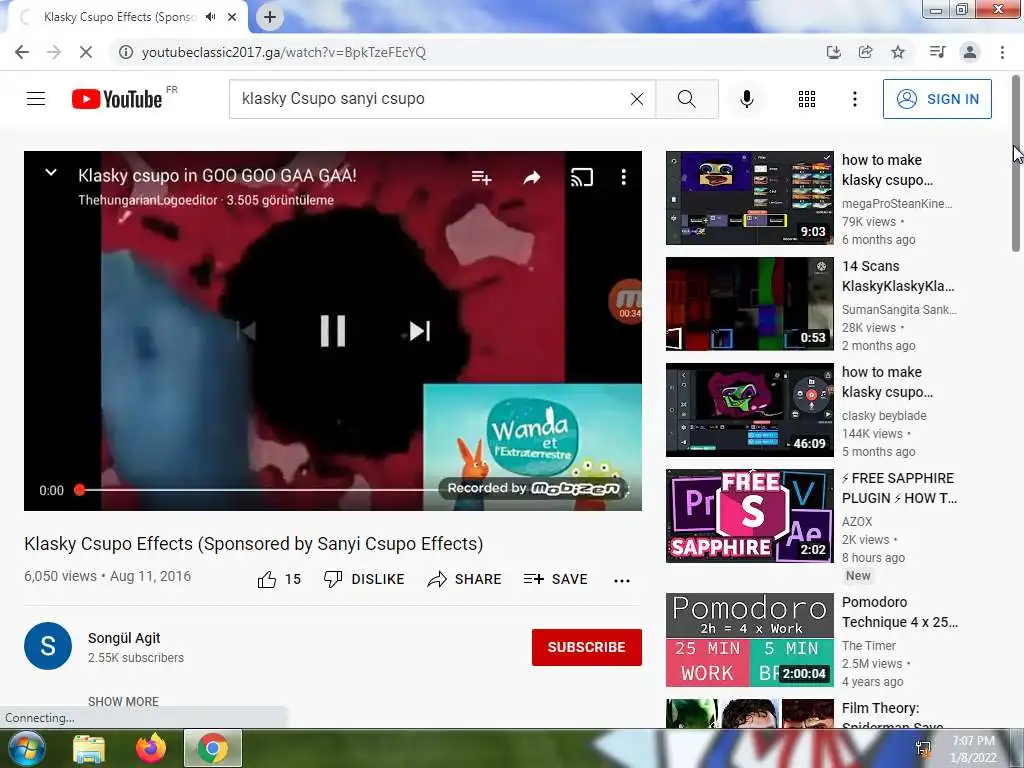Screen dimensions: 1024x768
Task: Open File Explorer from the taskbar
Action: pos(89,748)
